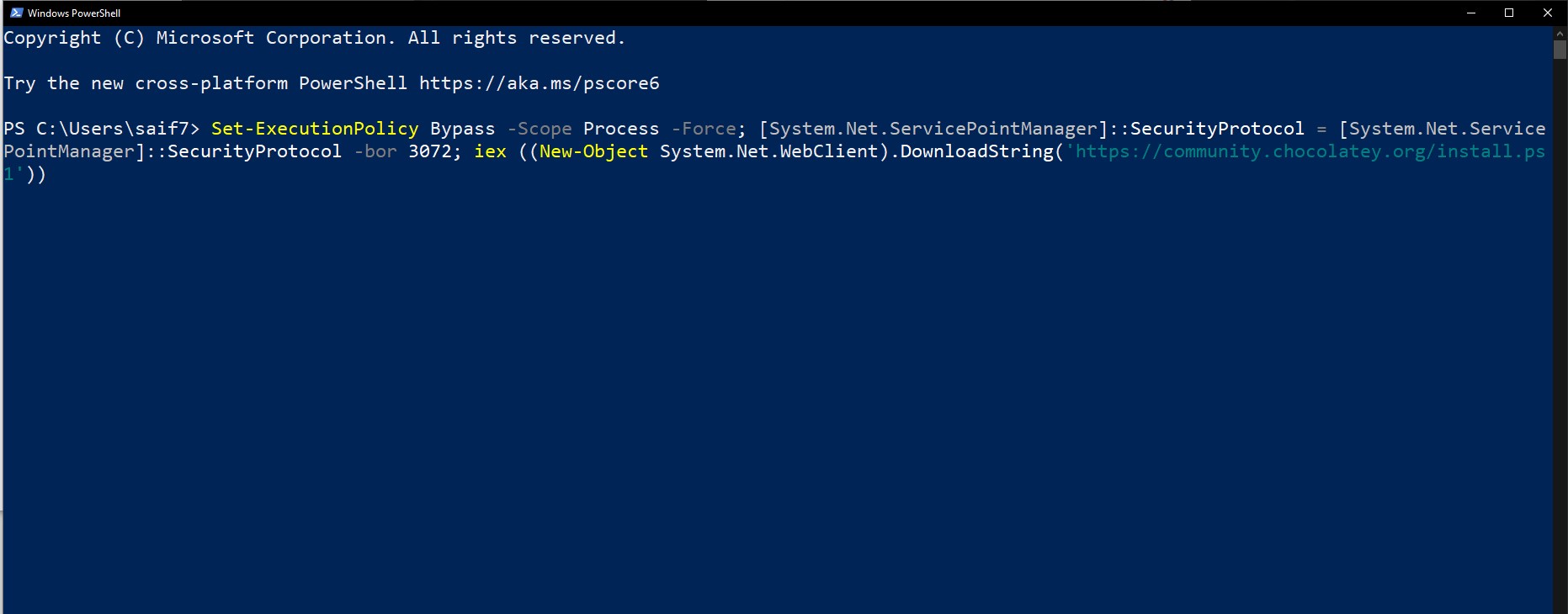Click the -Scope parameter text
Image resolution: width=1568 pixels, height=614 pixels.
tap(539, 129)
